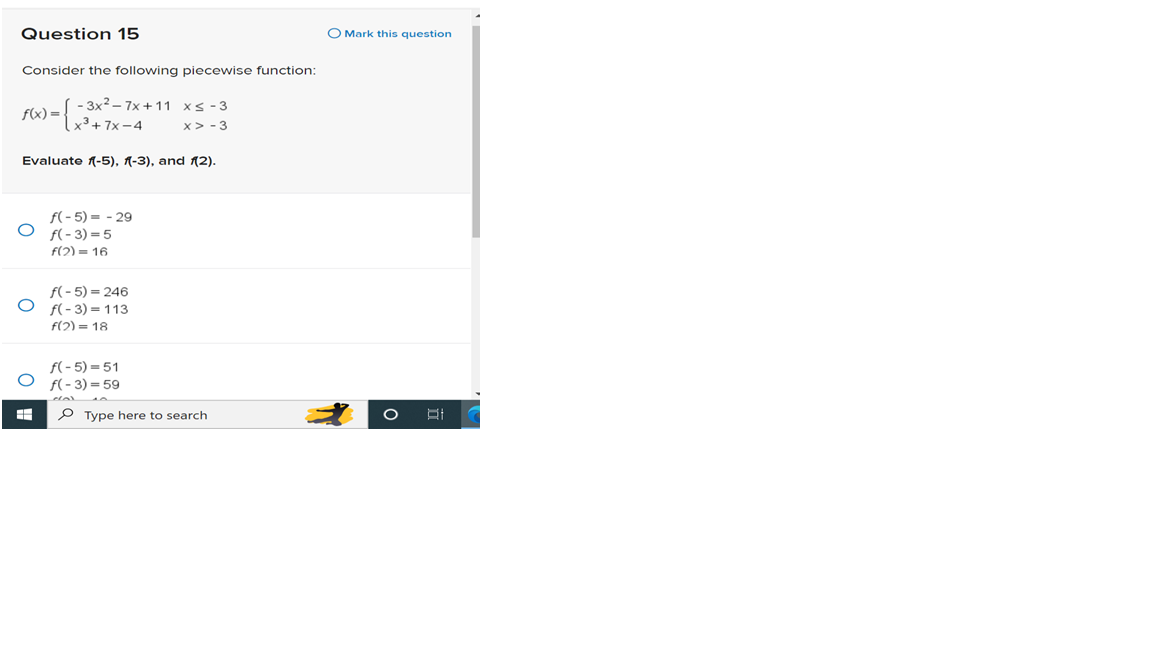Select the answer where f(-5) = 246
Screen dimensions: 1152x648
[x=25, y=305]
